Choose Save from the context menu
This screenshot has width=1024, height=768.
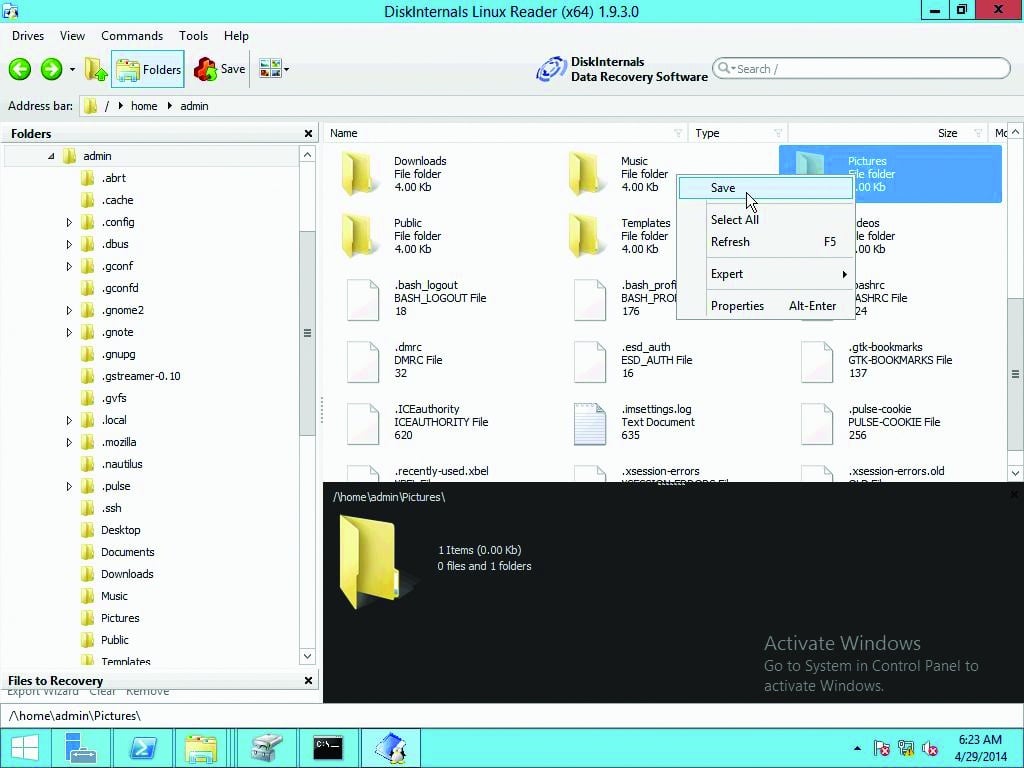(723, 187)
